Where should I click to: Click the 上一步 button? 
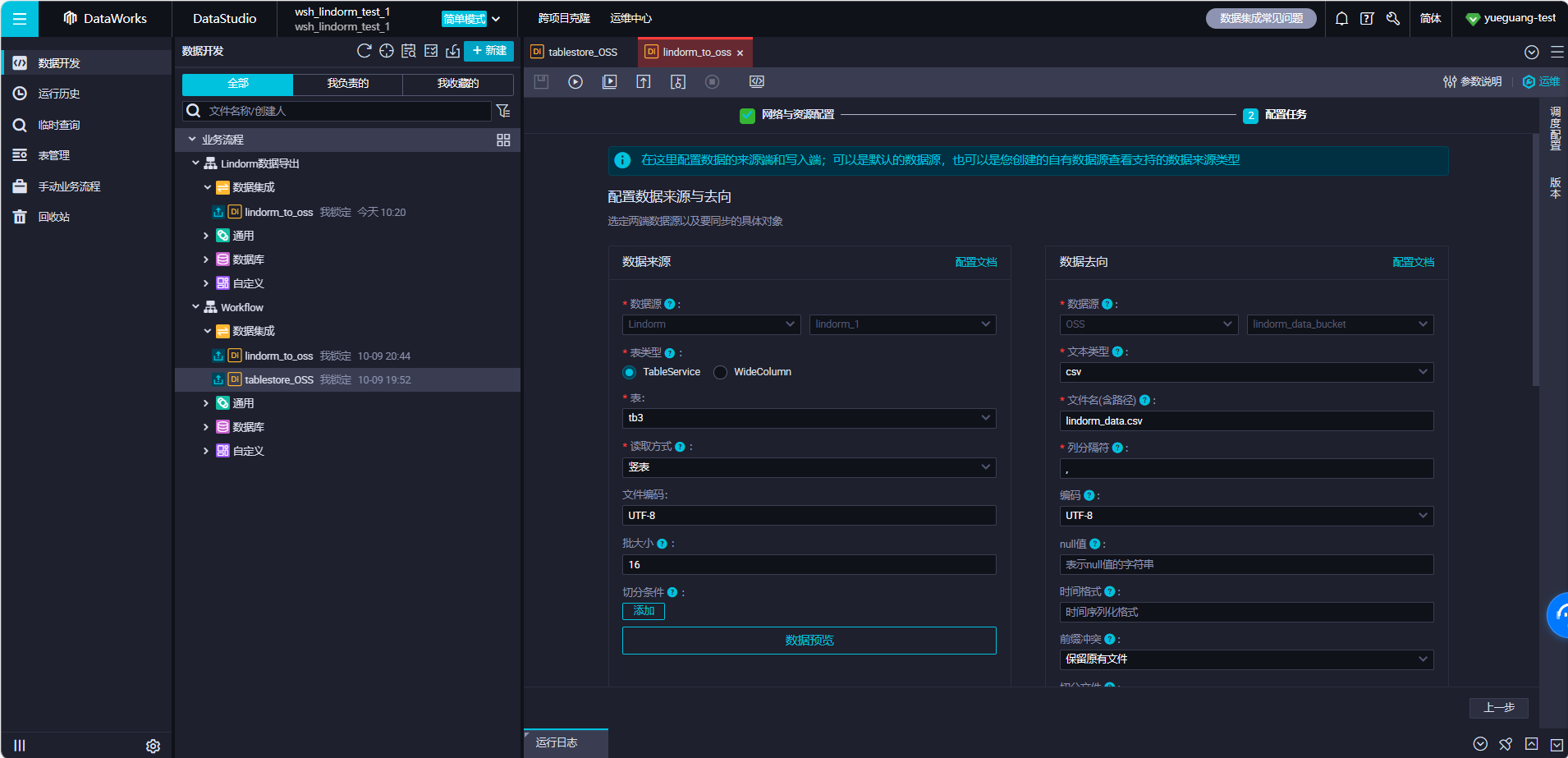(x=1499, y=708)
